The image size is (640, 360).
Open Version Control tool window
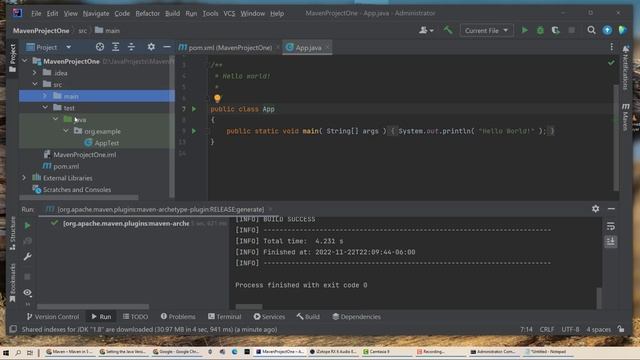53,317
